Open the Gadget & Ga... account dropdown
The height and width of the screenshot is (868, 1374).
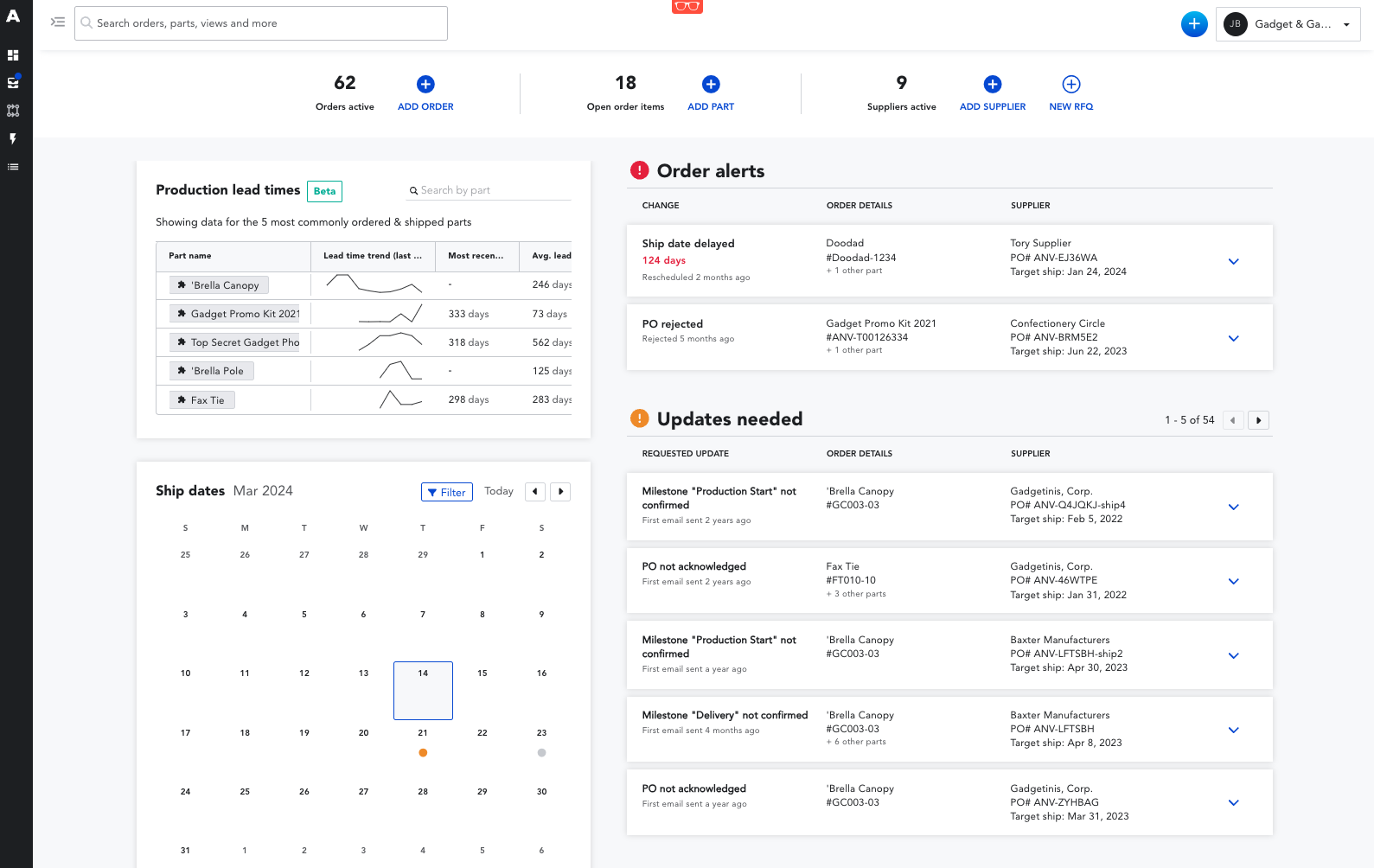tap(1288, 24)
